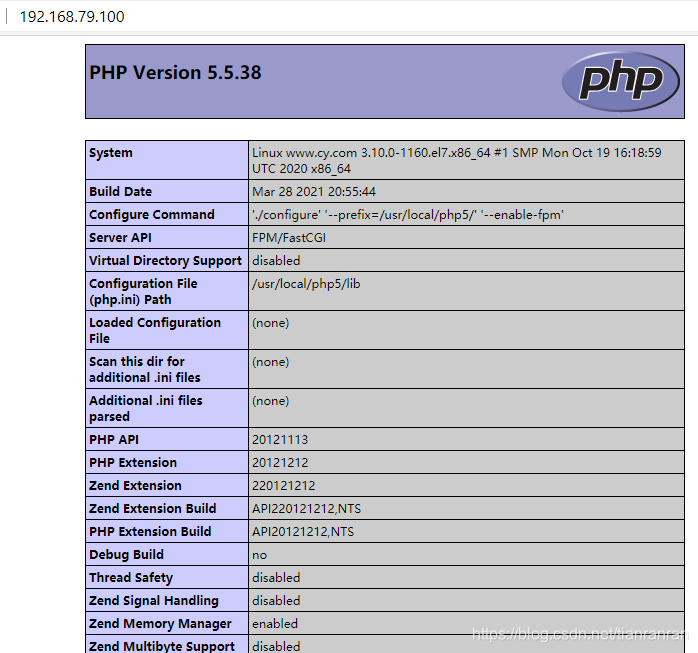Click the /usr/local/php5/lib value

pos(306,284)
